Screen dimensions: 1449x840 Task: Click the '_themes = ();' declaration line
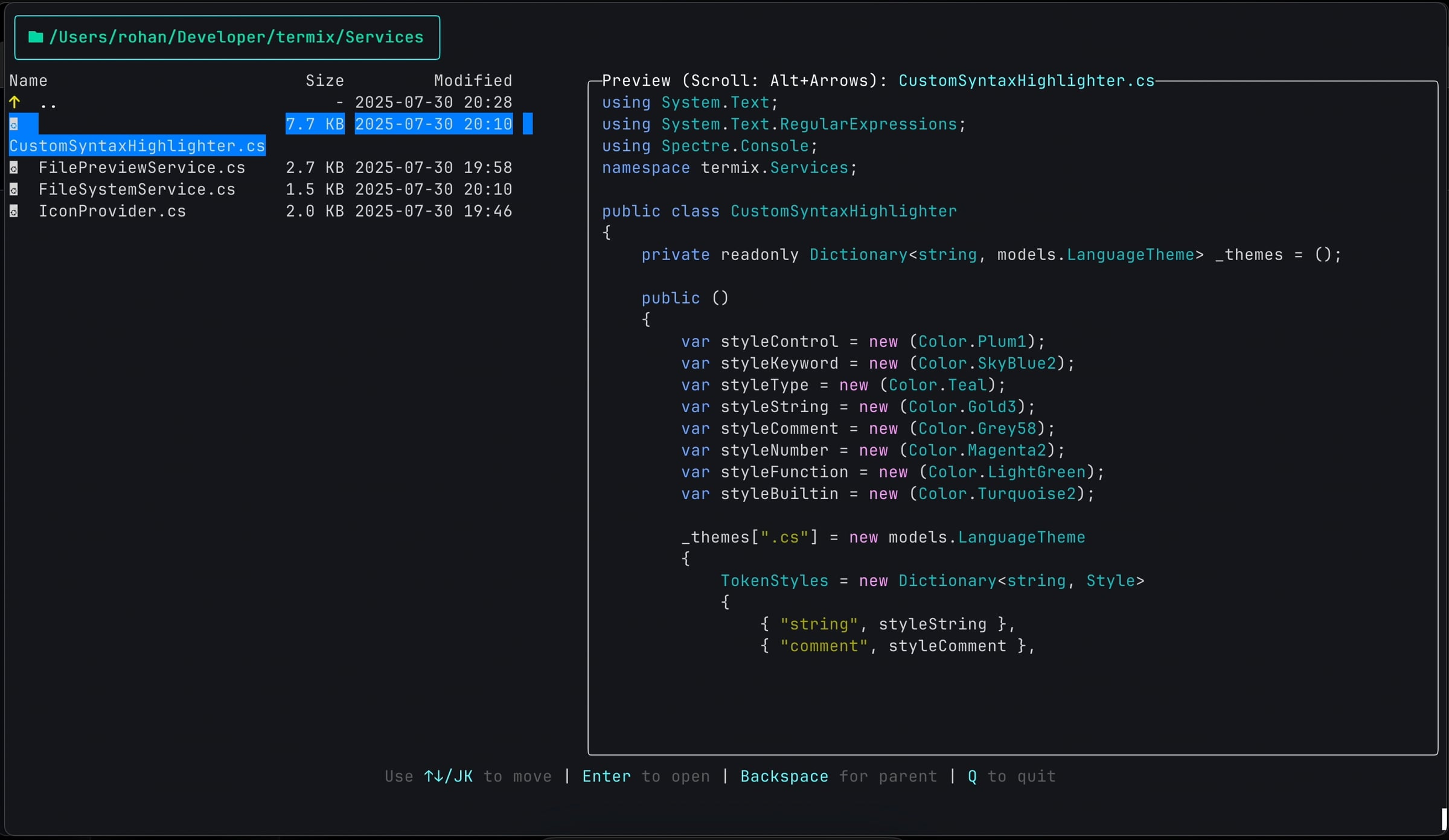[x=991, y=255]
